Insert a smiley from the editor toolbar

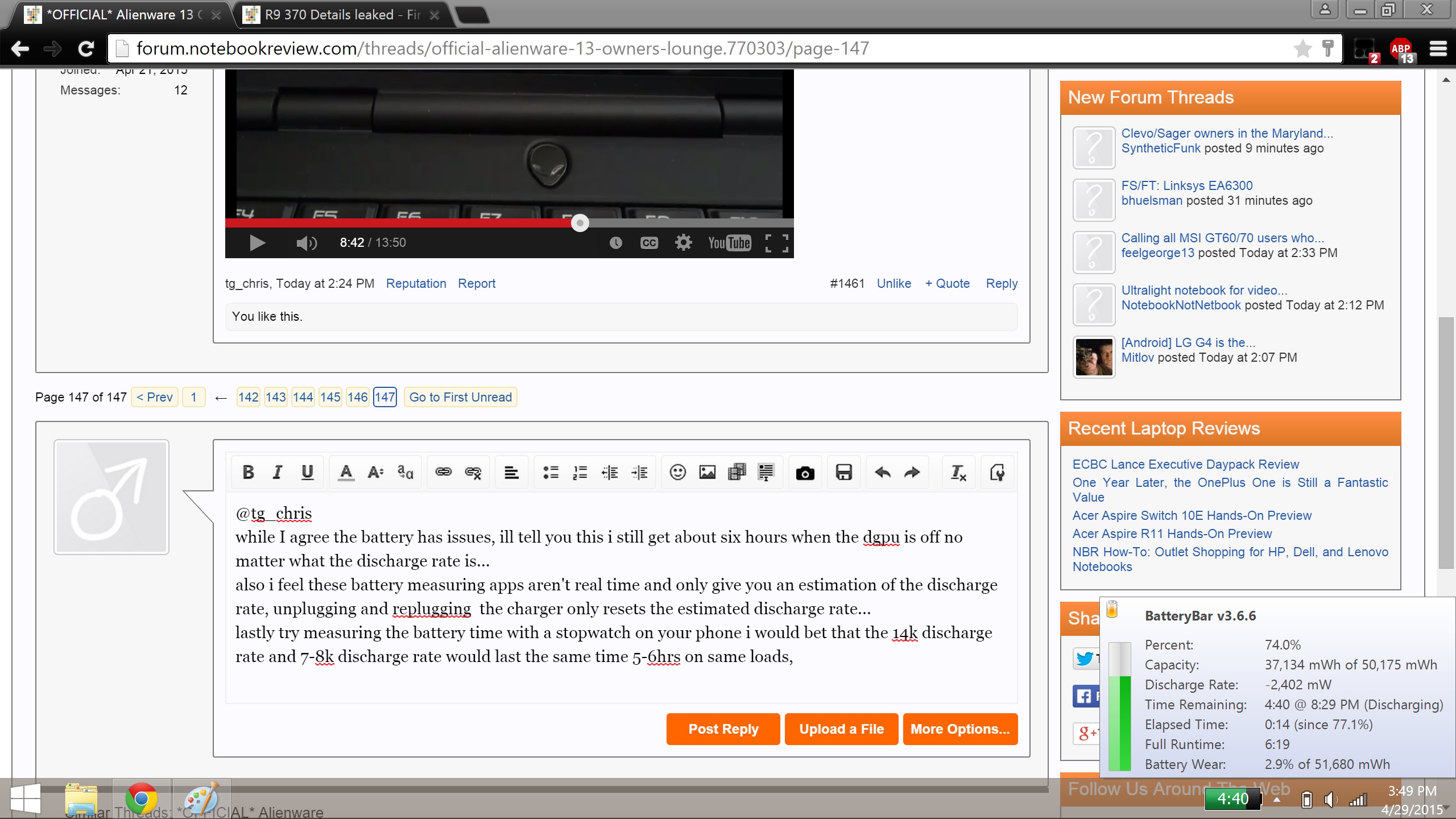pyautogui.click(x=677, y=472)
